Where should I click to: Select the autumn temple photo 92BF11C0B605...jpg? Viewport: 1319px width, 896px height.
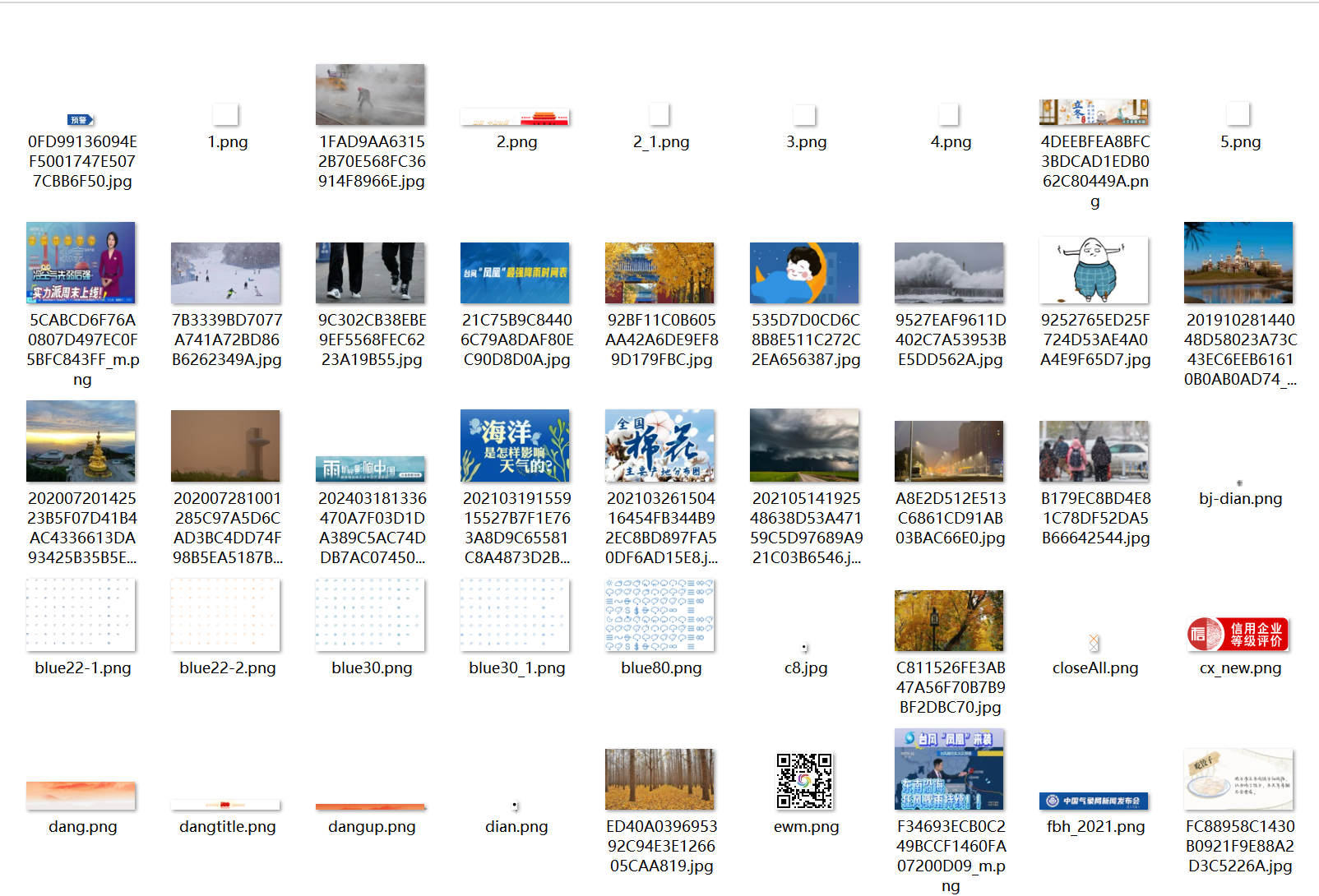(659, 273)
